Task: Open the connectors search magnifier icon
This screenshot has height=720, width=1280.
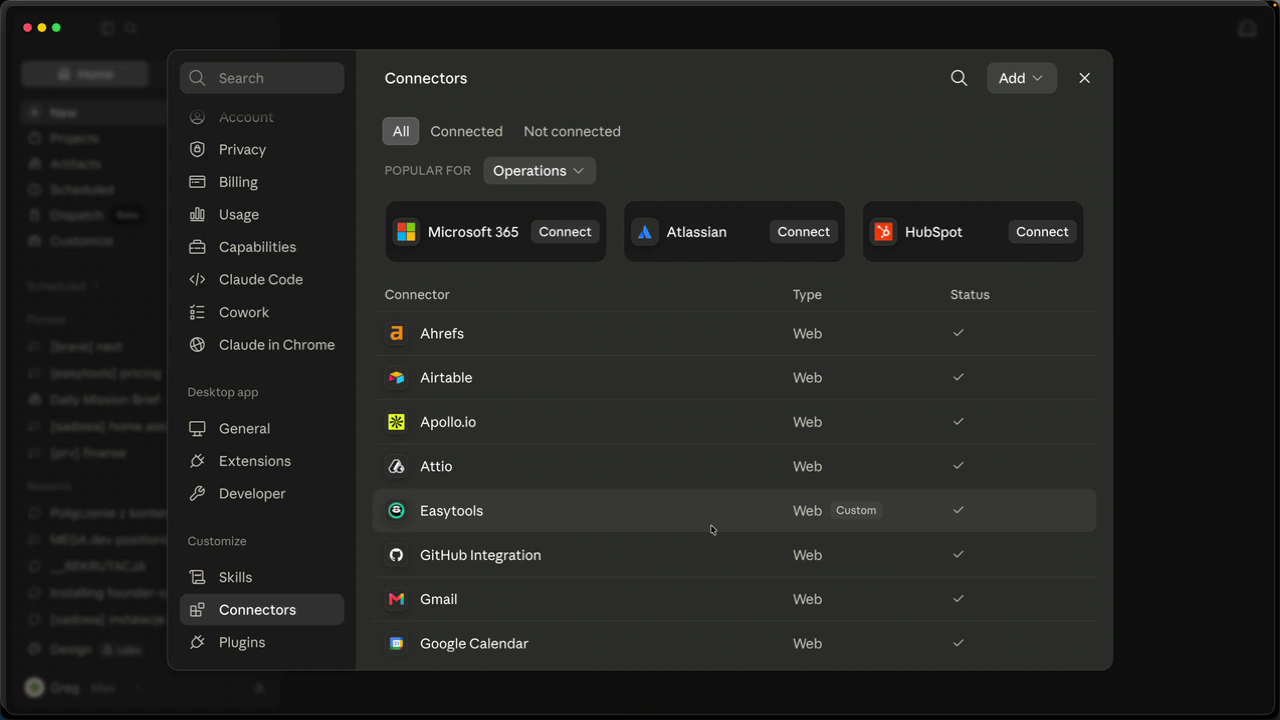Action: (959, 78)
